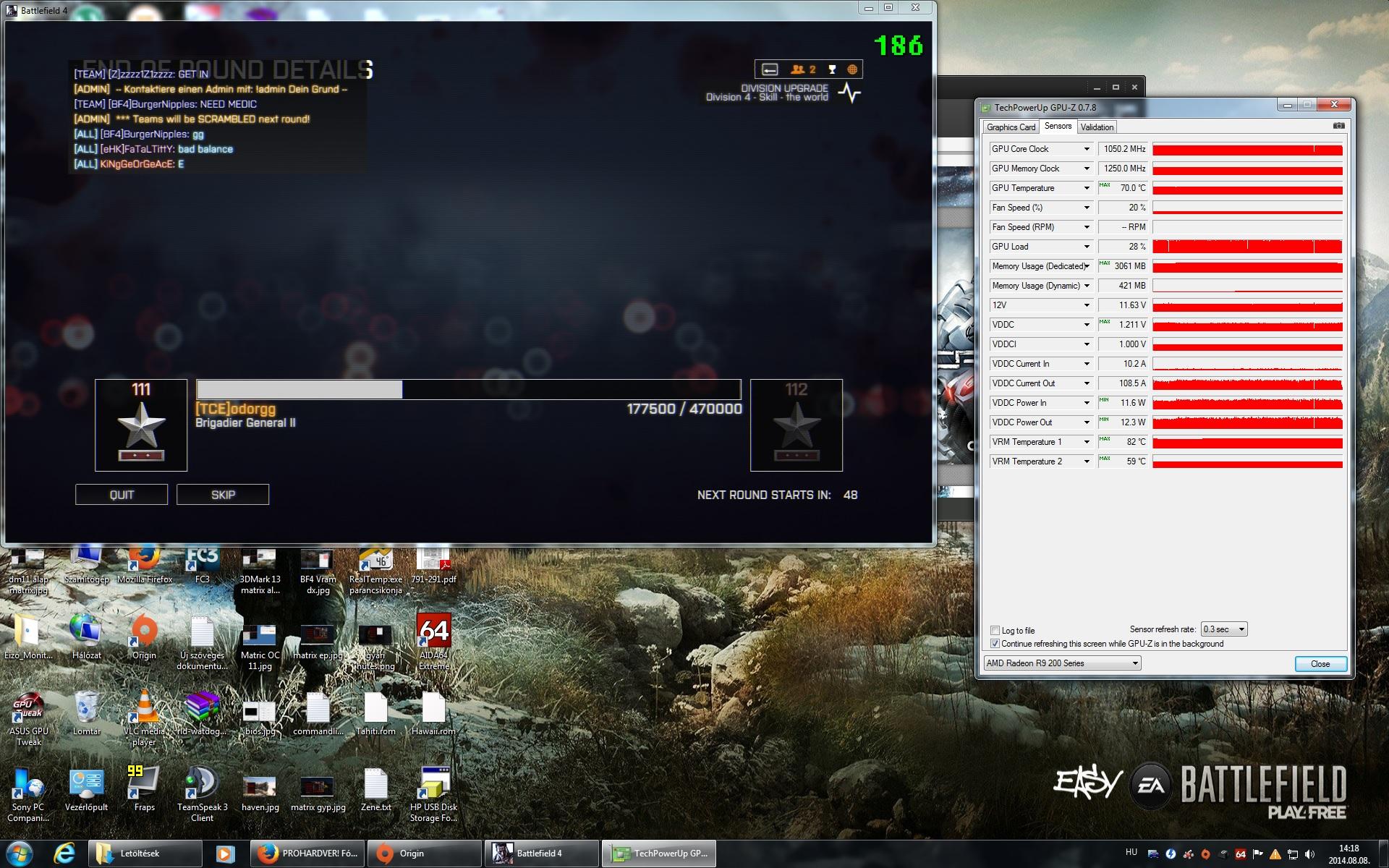The height and width of the screenshot is (868, 1389).
Task: Click the rank XP progress bar
Action: pyautogui.click(x=469, y=389)
